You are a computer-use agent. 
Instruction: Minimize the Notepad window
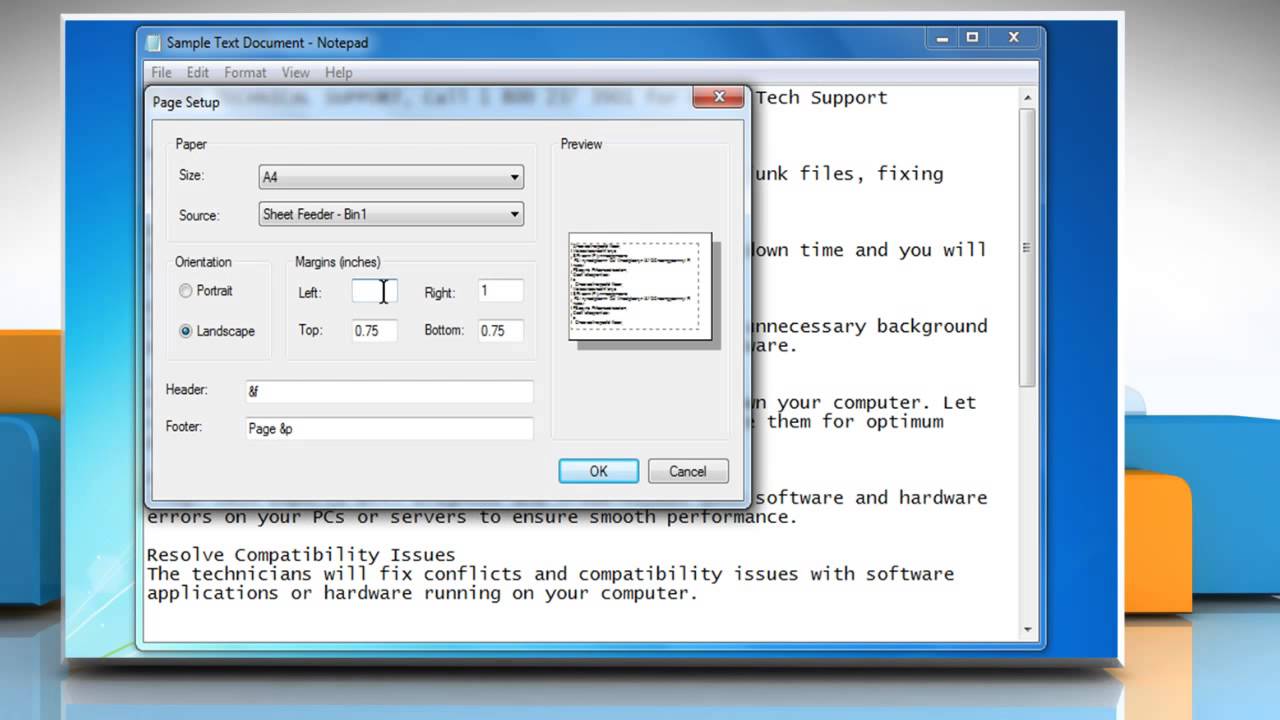pos(940,38)
